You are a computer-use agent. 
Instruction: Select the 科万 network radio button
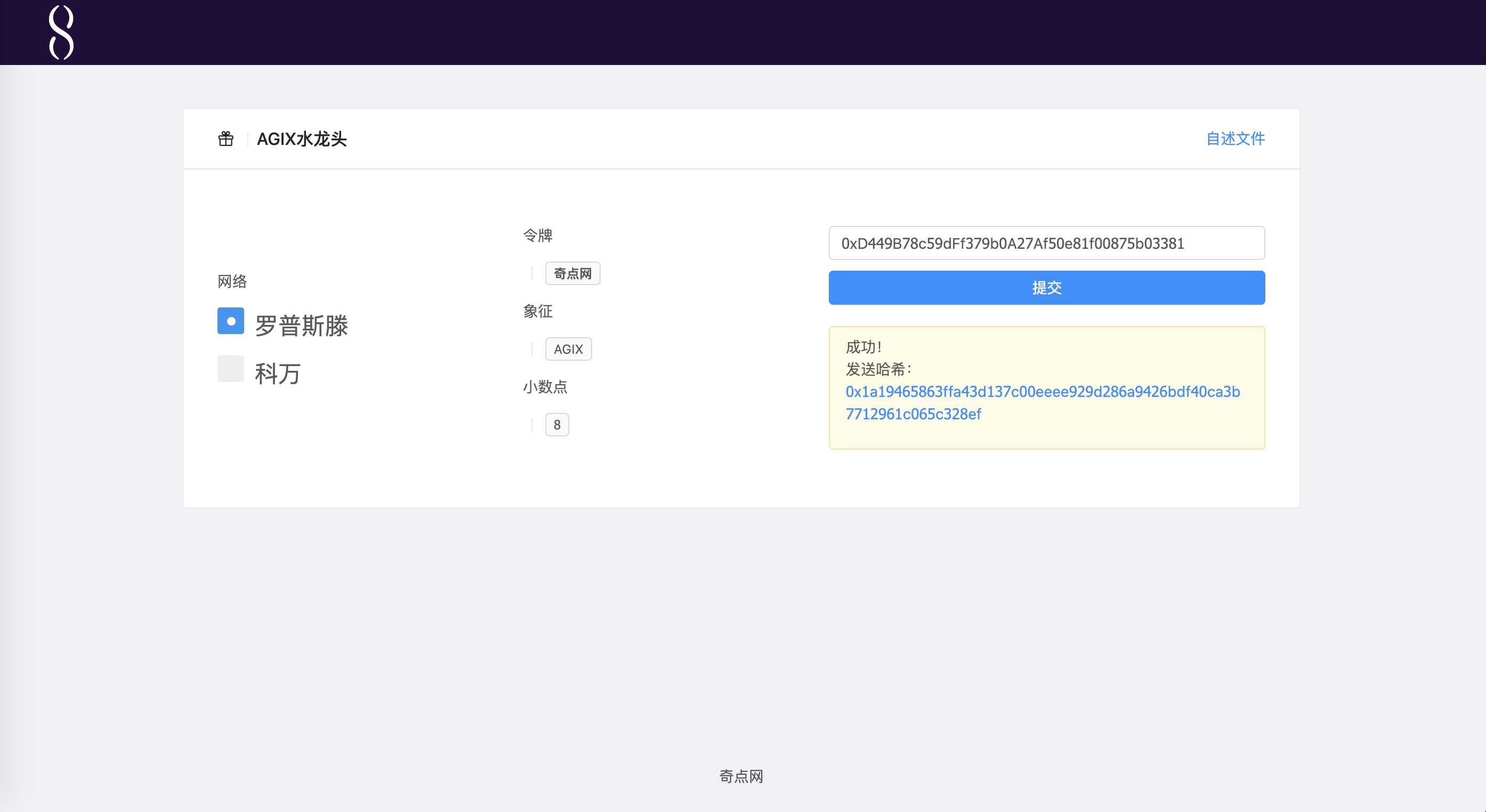tap(230, 369)
